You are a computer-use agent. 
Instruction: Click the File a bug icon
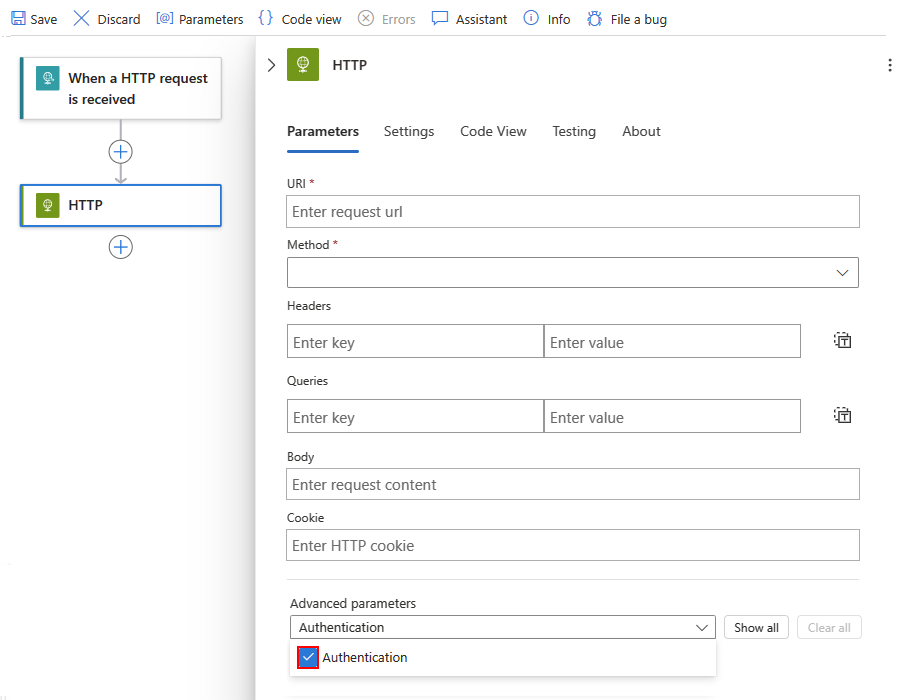(x=594, y=19)
